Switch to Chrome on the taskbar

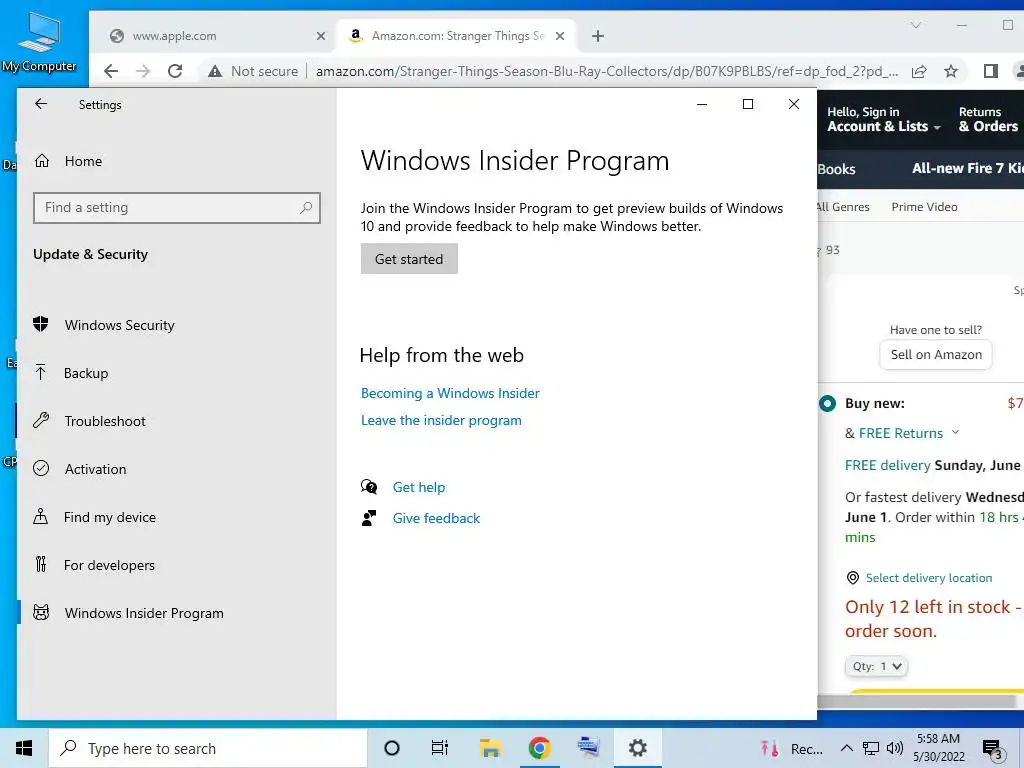click(539, 748)
